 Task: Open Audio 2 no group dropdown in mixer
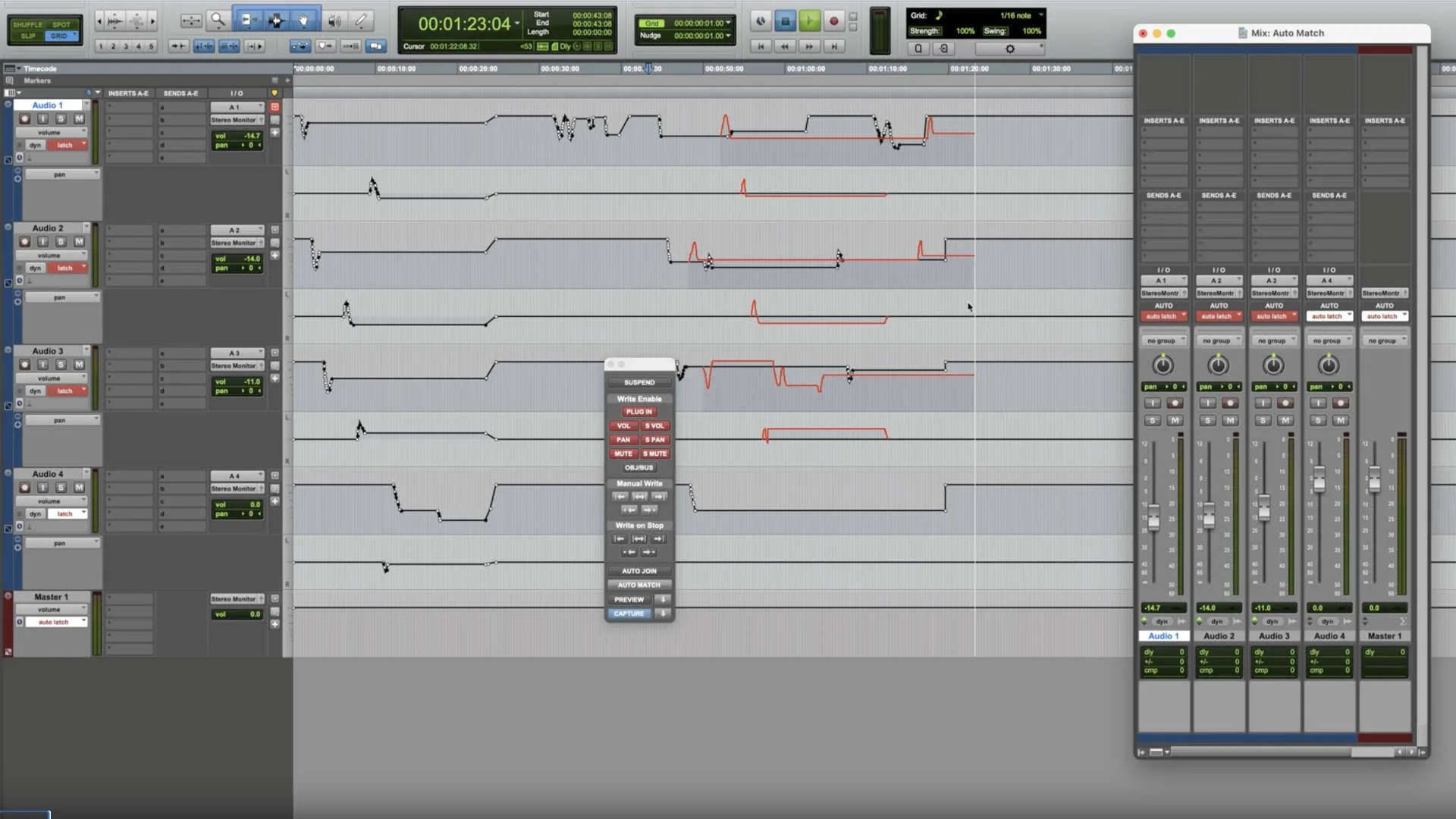[x=1219, y=340]
